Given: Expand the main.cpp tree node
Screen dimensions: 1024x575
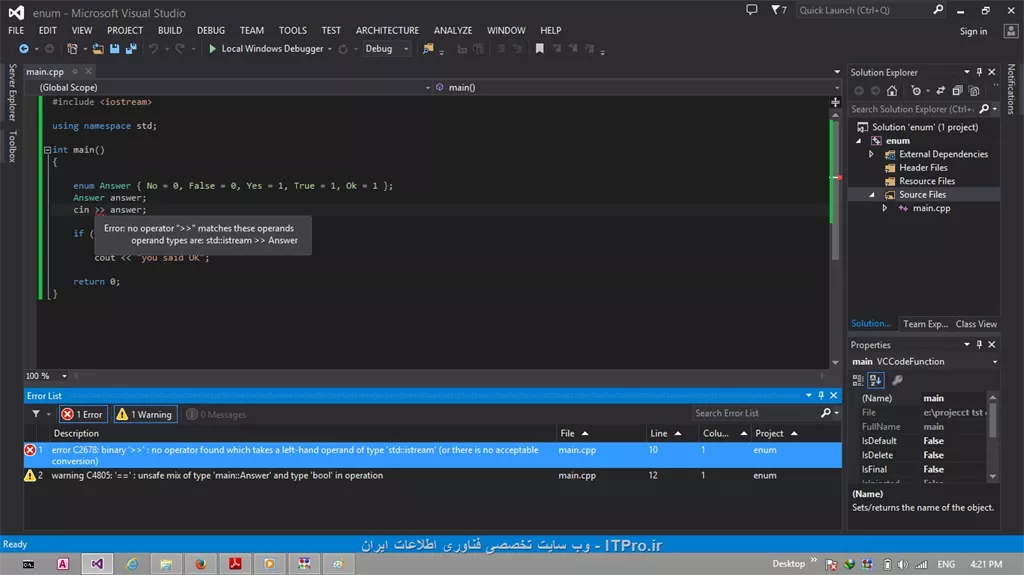Looking at the screenshot, I should click(885, 208).
